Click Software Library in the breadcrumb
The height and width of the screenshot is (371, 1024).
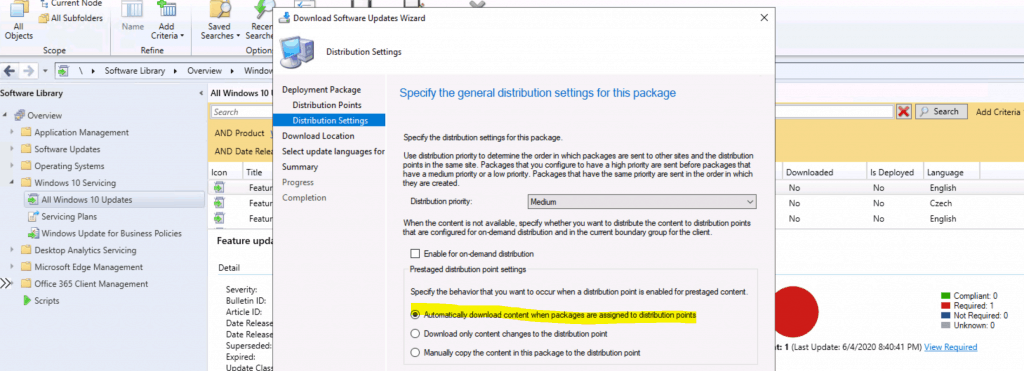point(135,71)
